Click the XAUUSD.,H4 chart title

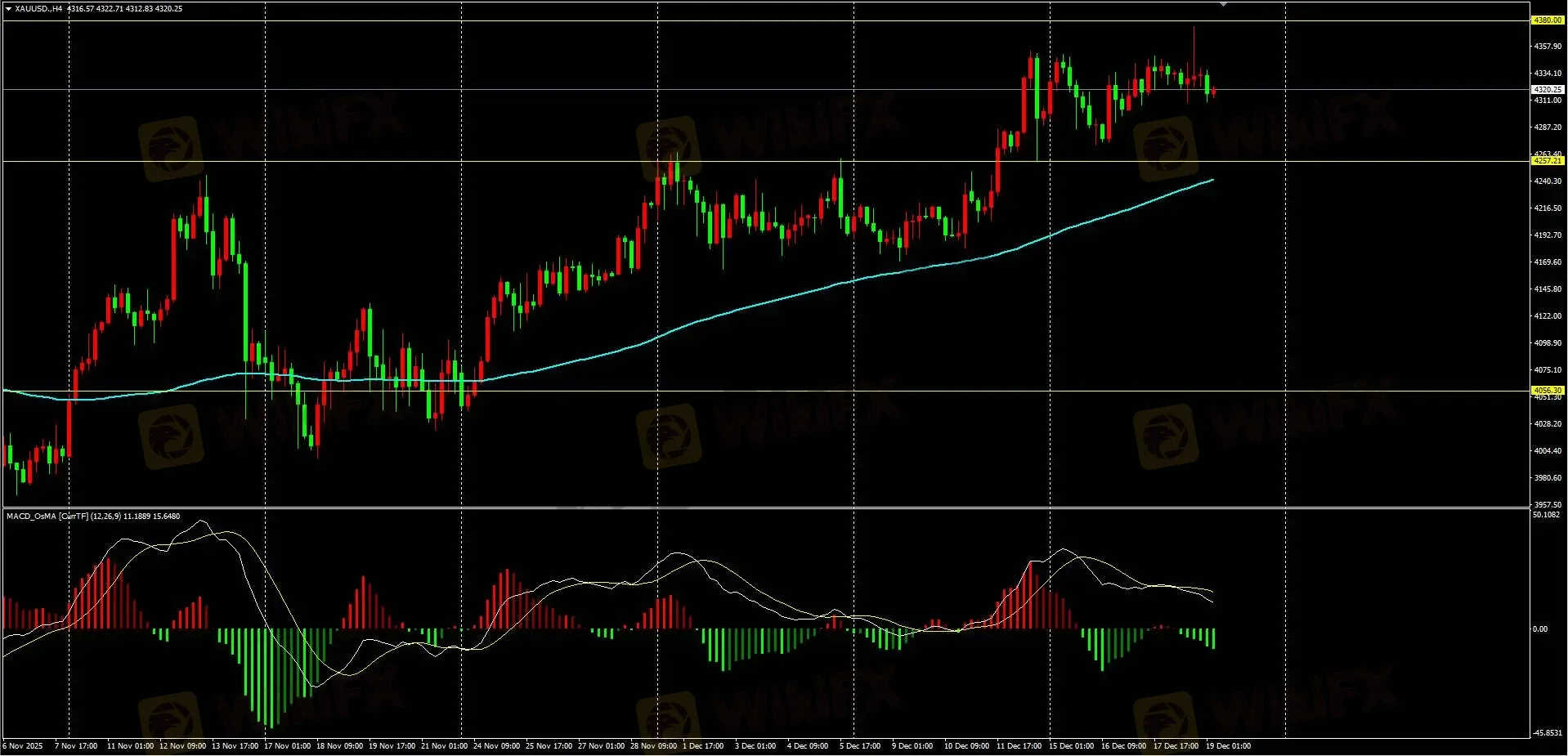38,9
